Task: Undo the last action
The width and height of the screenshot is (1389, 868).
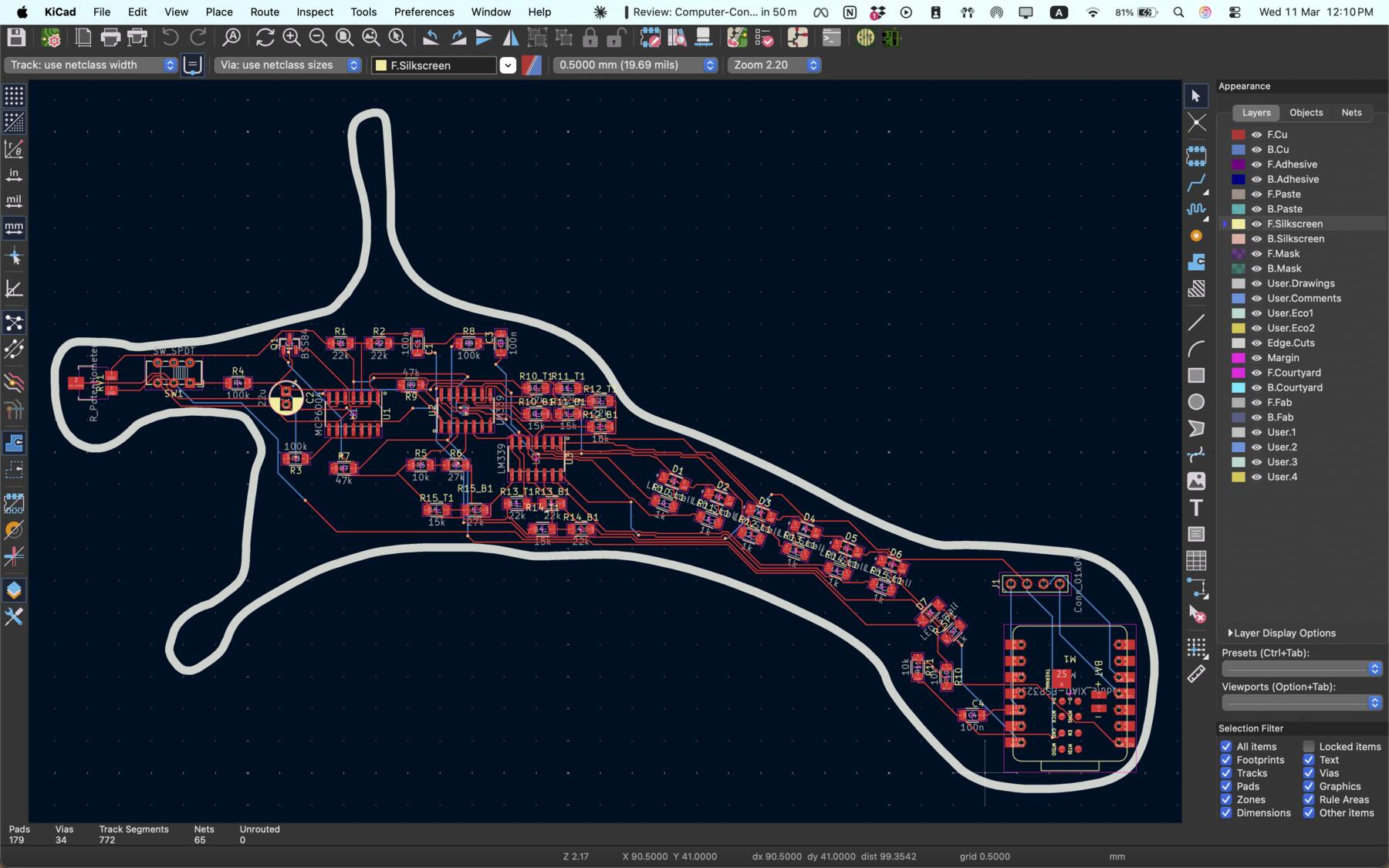Action: pos(168,37)
